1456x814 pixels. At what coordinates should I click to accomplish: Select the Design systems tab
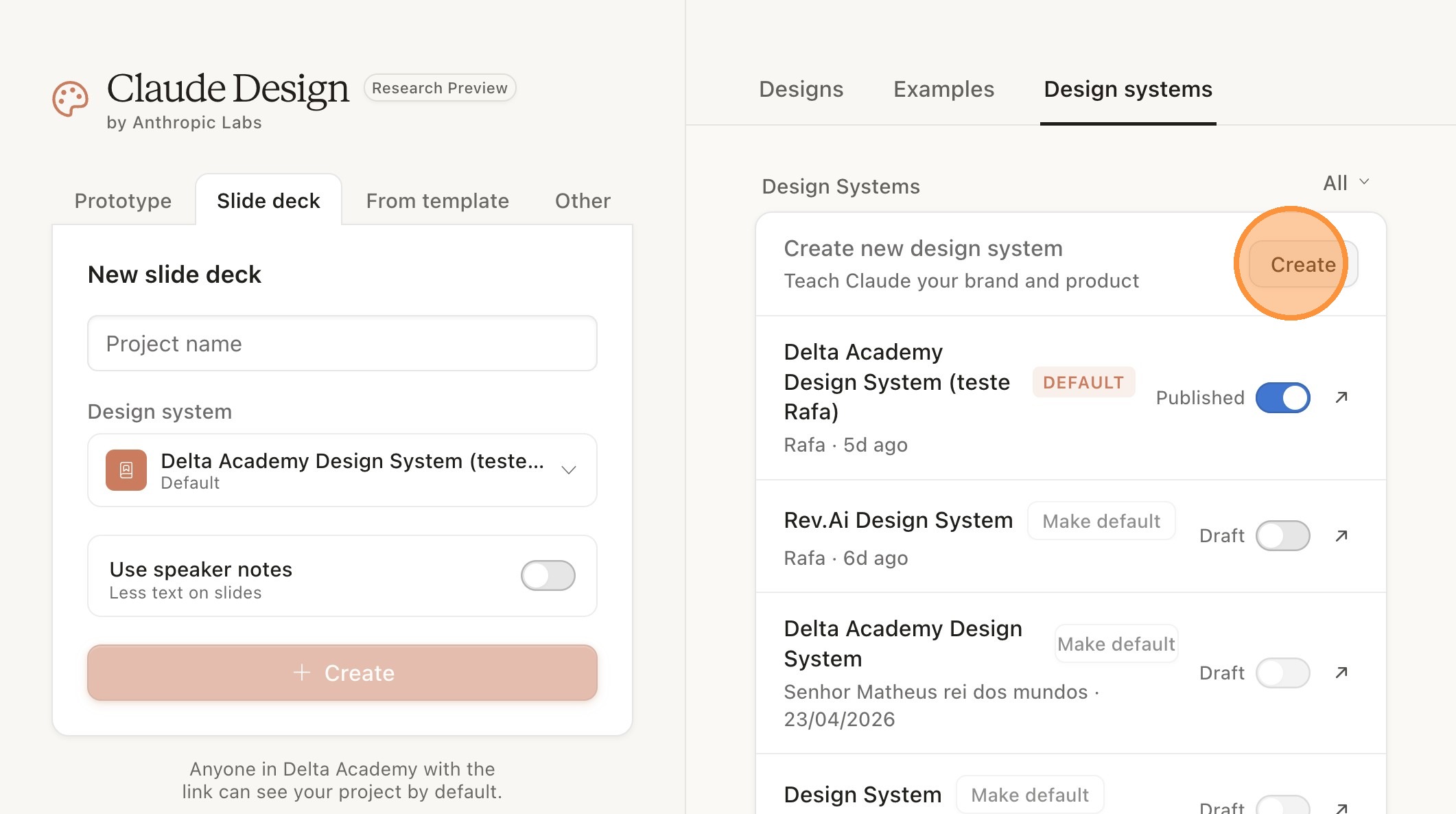point(1128,89)
